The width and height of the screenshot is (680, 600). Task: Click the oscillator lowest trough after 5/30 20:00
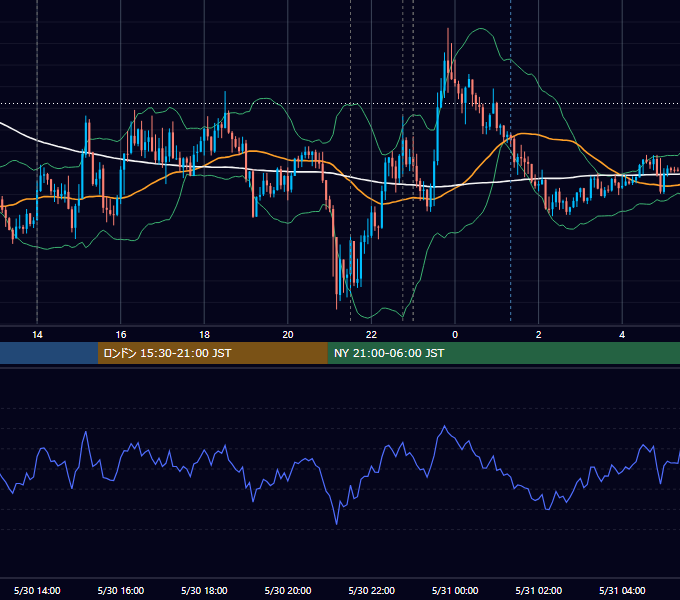(x=337, y=523)
